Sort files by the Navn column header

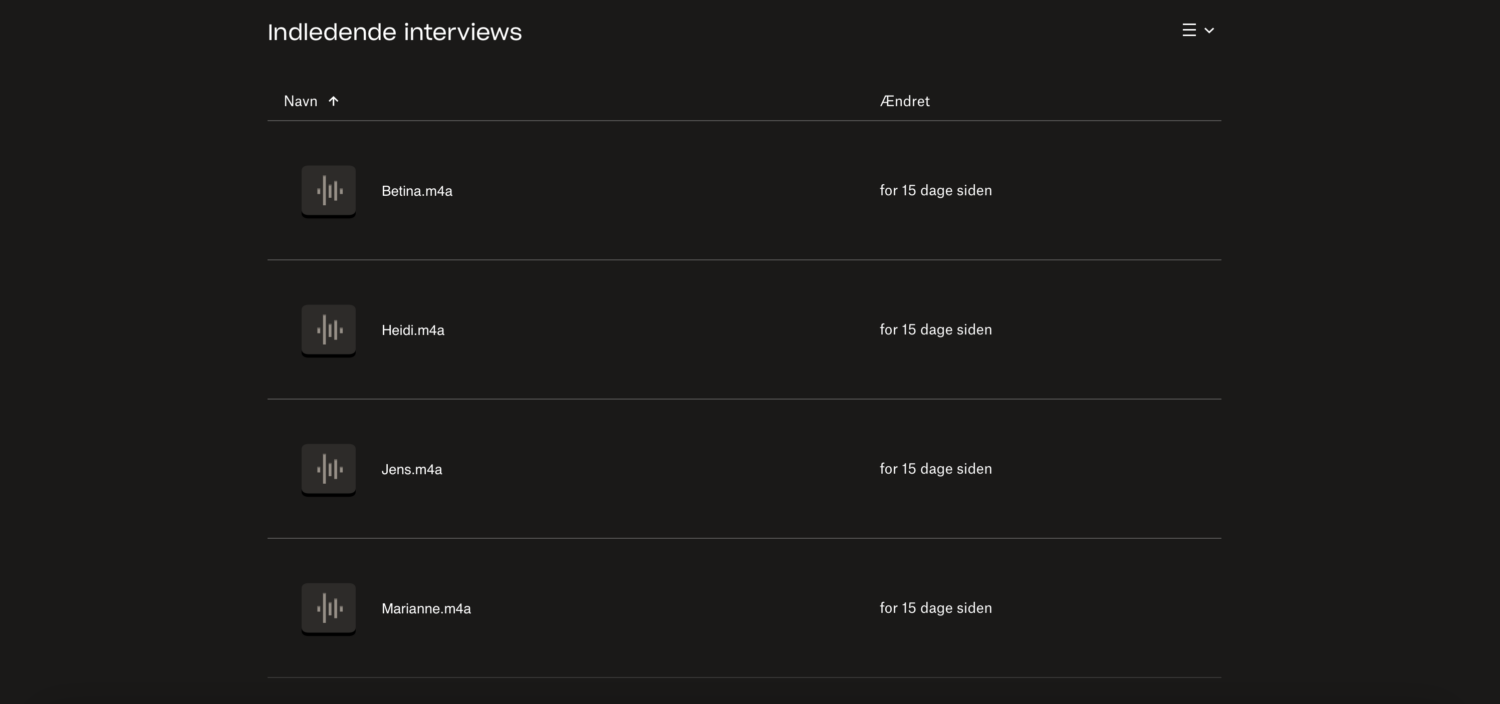tap(300, 101)
